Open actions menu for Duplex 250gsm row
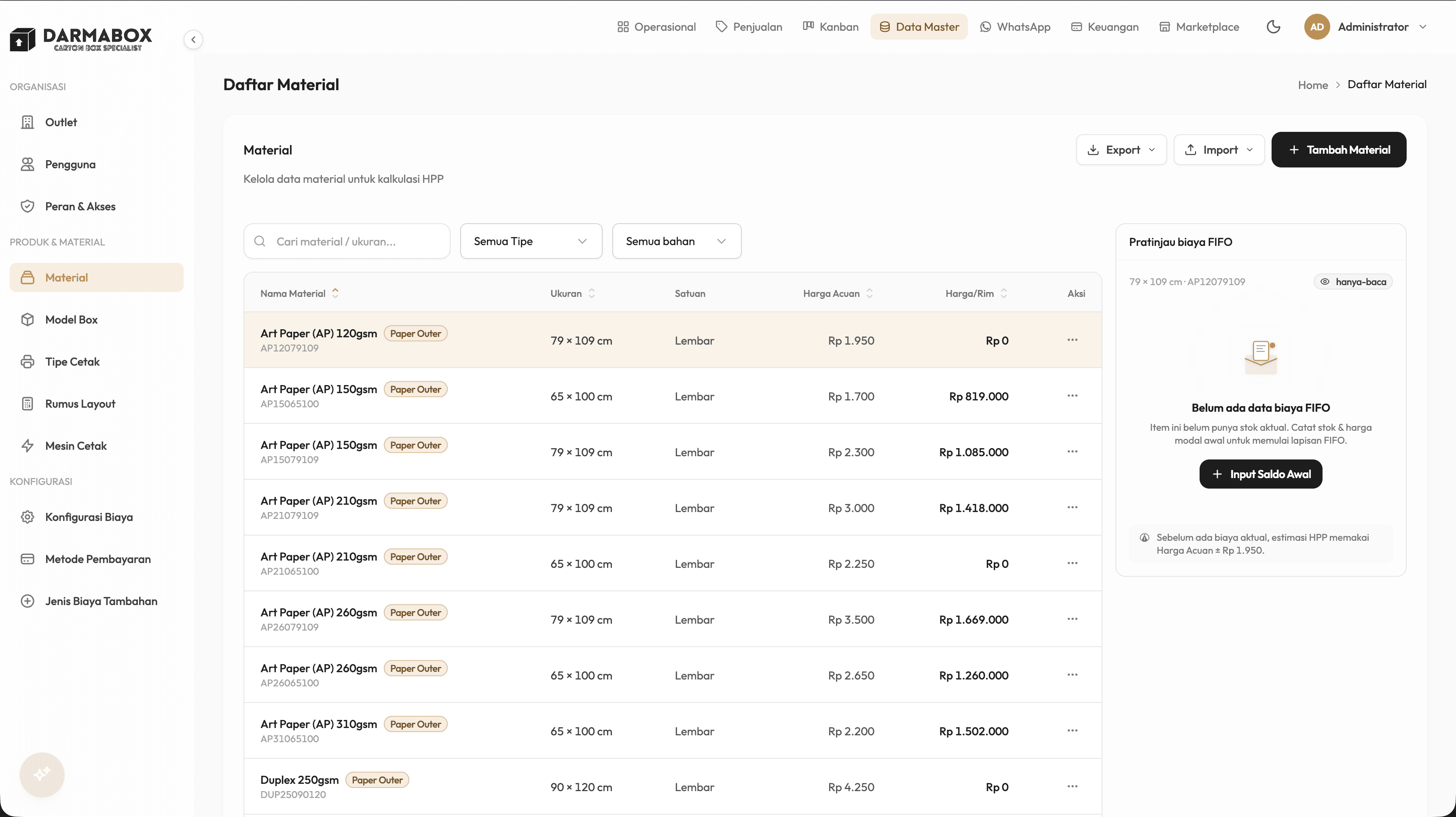 1072,787
